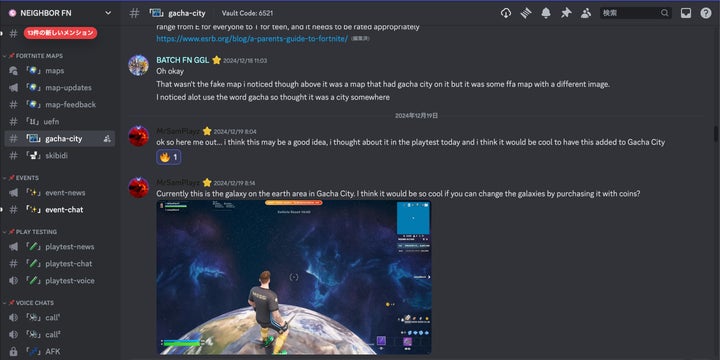Screen dimensions: 720x360
Task: Collapse the PLAY TESTING category
Action: (33, 232)
